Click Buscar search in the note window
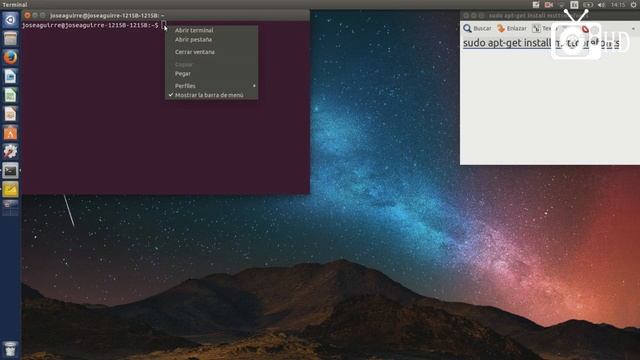 click(477, 28)
